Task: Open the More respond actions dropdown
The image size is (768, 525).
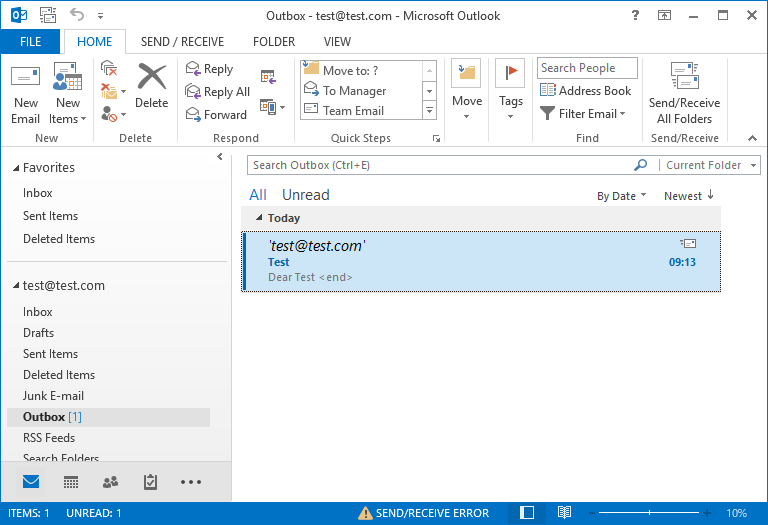Action: click(273, 107)
